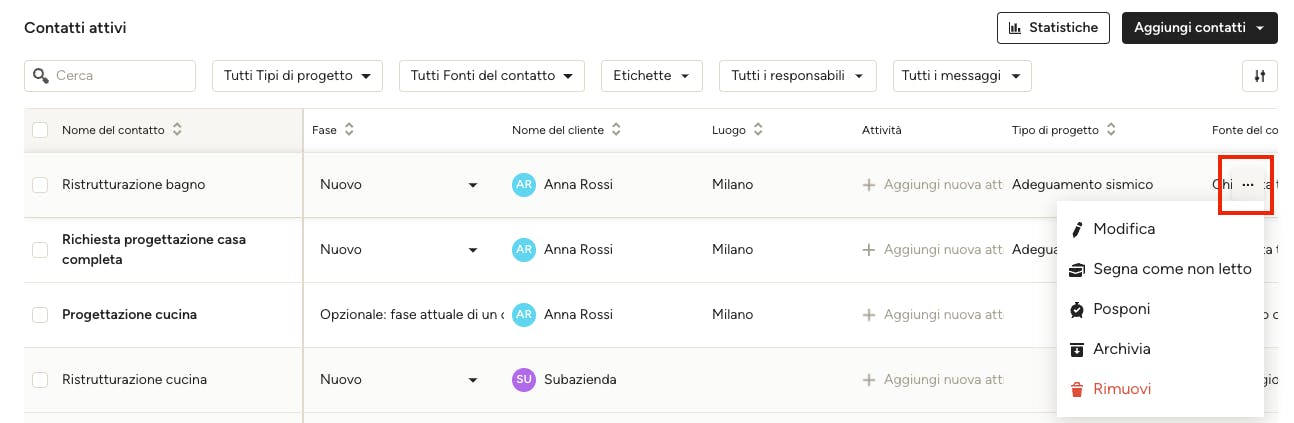
Task: Open Fase dropdown for Ristrutturazione bagno
Action: pyautogui.click(x=472, y=185)
